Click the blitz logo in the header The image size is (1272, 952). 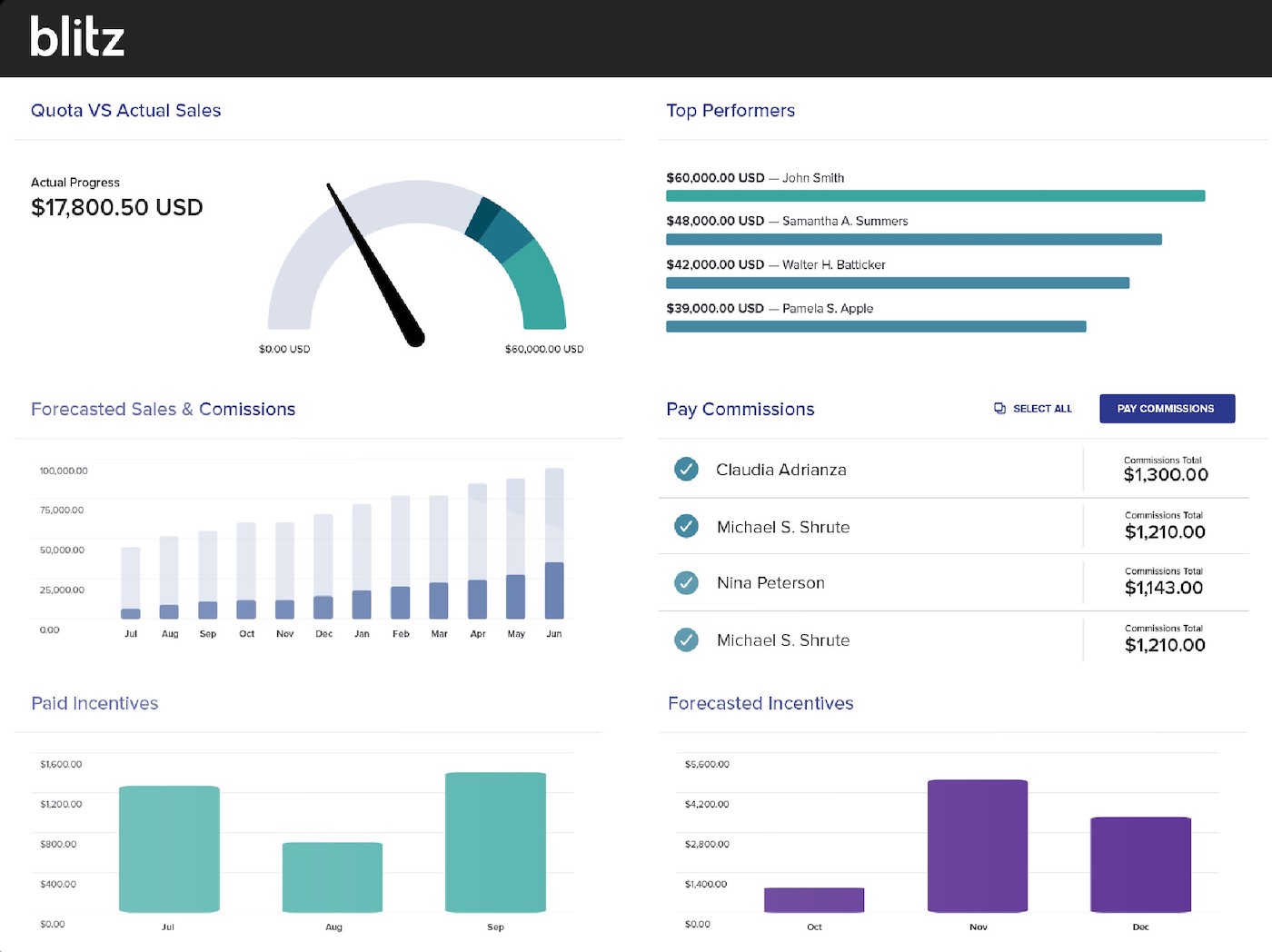coord(76,37)
